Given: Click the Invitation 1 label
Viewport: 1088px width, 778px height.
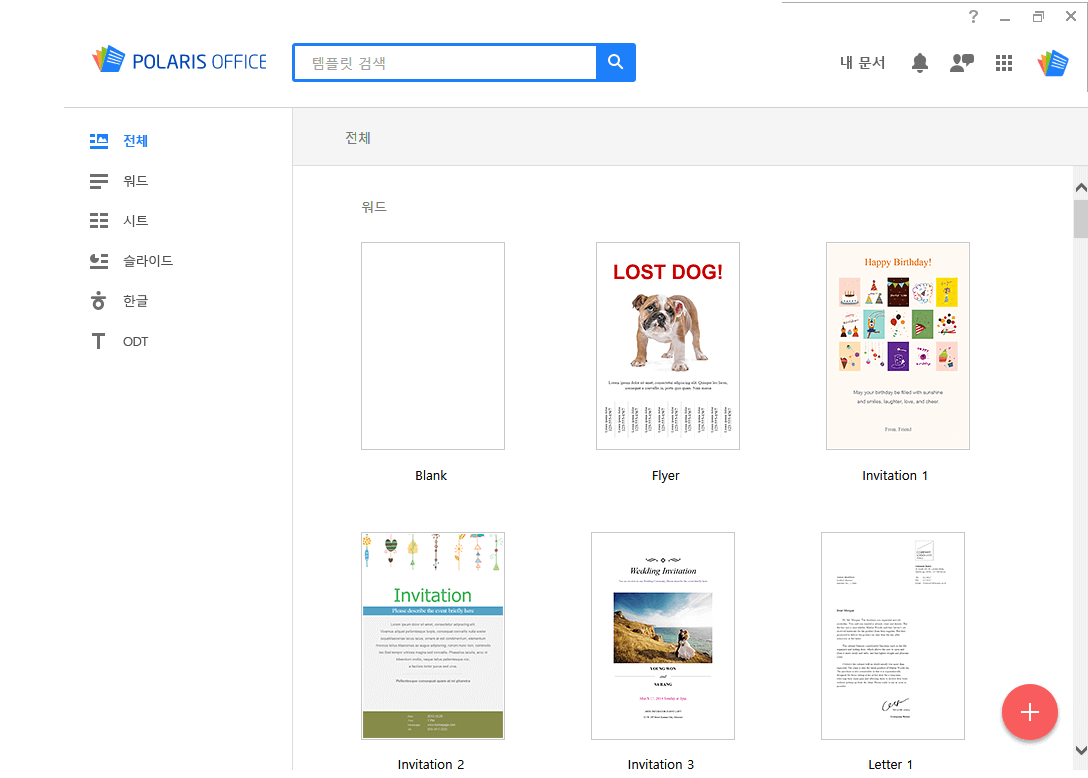Looking at the screenshot, I should point(894,475).
